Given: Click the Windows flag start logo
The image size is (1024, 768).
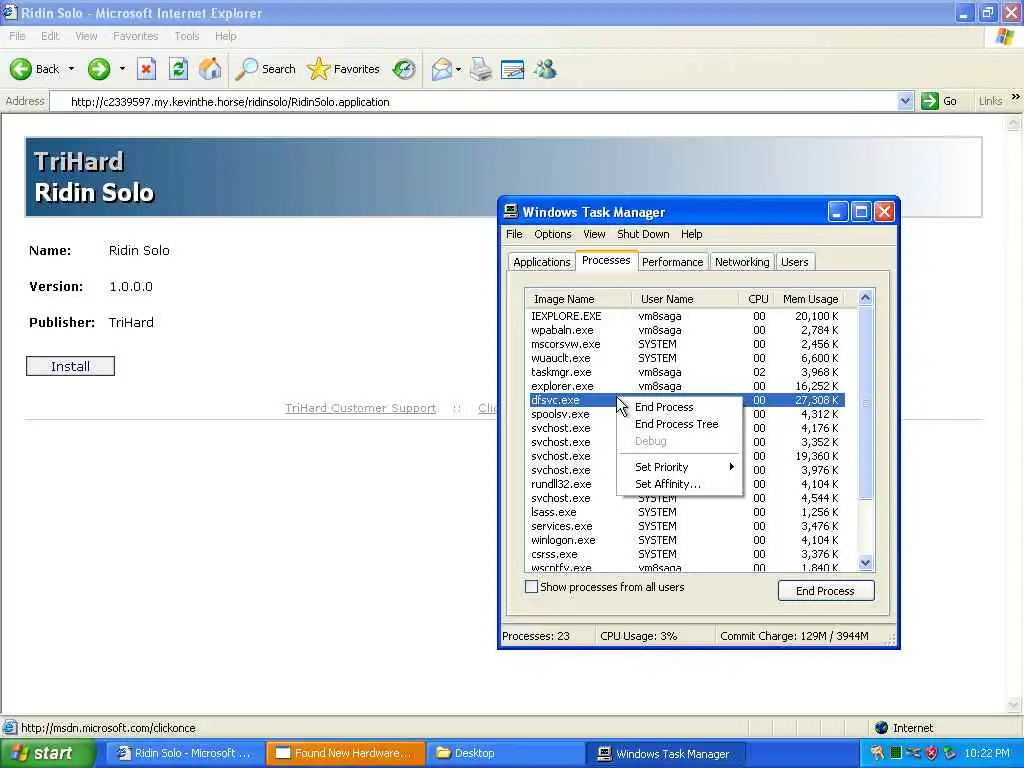Looking at the screenshot, I should (x=19, y=753).
